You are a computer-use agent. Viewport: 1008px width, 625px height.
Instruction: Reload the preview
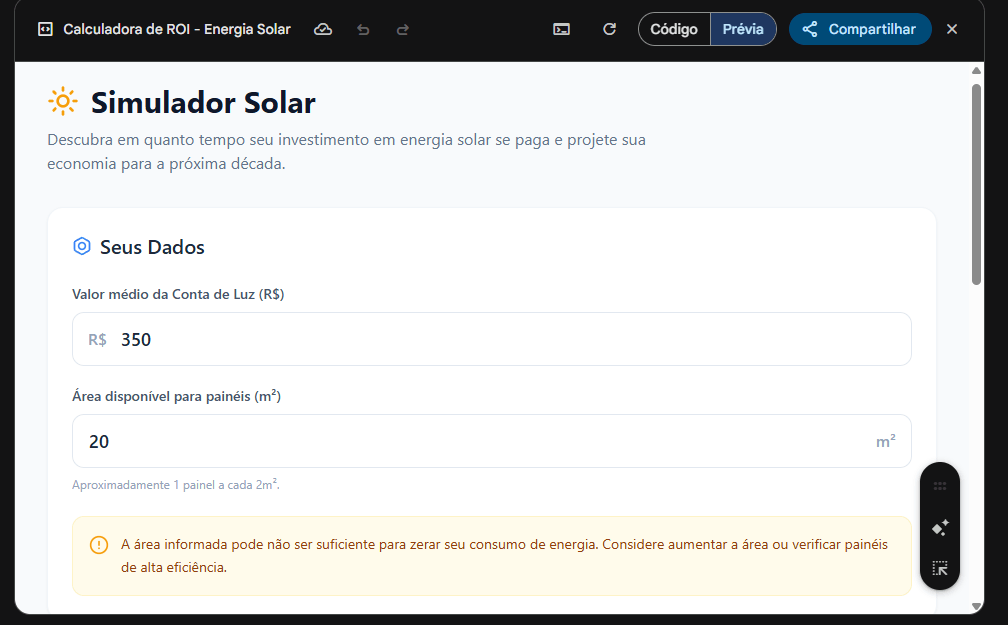609,29
